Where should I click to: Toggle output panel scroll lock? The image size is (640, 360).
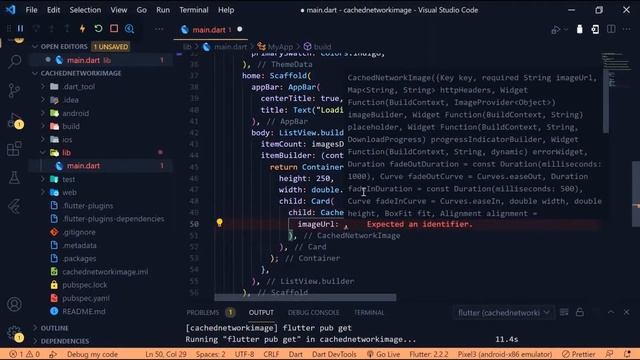click(x=580, y=312)
